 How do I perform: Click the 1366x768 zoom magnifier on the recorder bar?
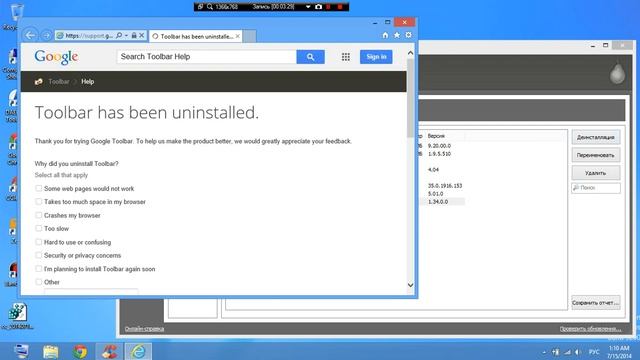coord(210,7)
